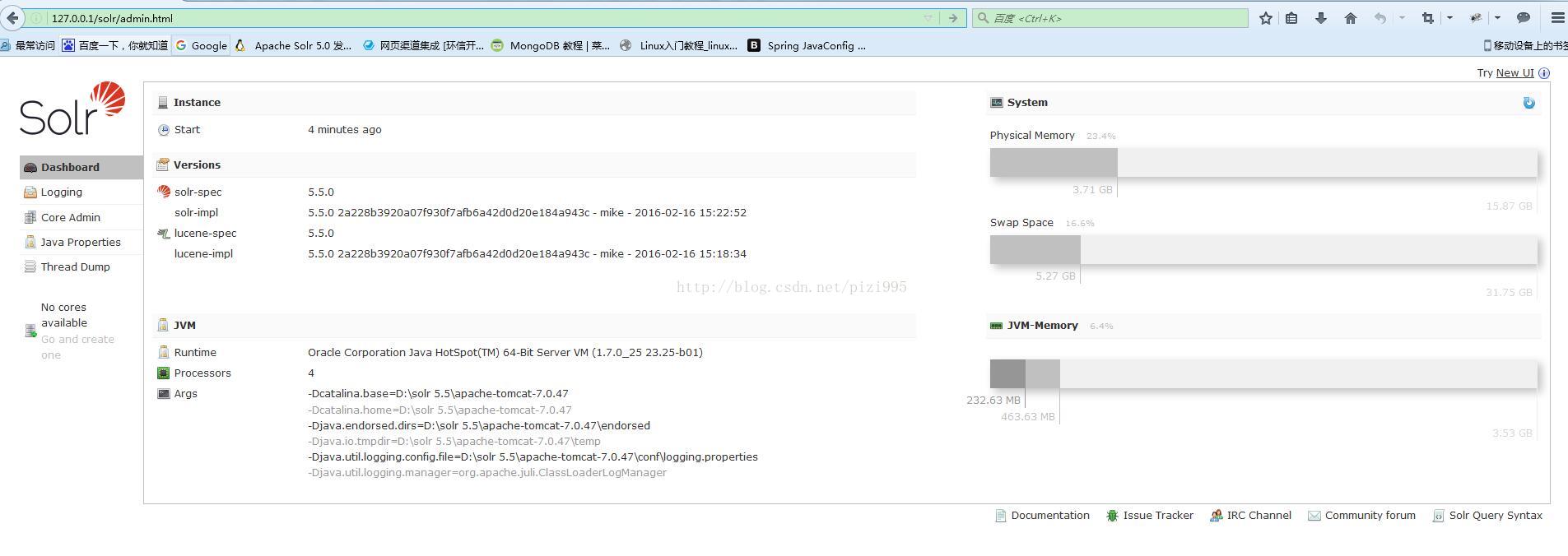Click the chat bubble toolbar icon
Viewport: 1568px width, 556px height.
point(1524,18)
